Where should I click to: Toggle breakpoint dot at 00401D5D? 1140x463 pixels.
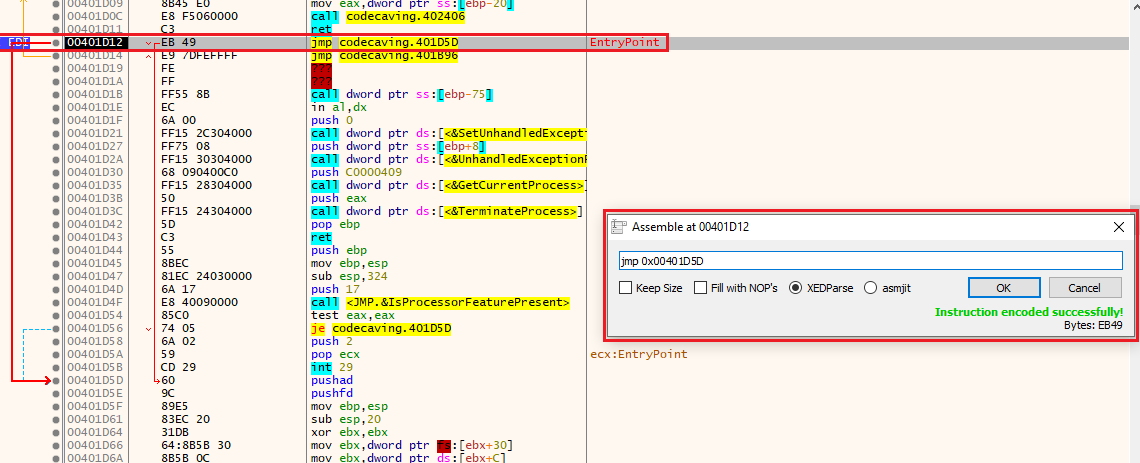coord(56,380)
